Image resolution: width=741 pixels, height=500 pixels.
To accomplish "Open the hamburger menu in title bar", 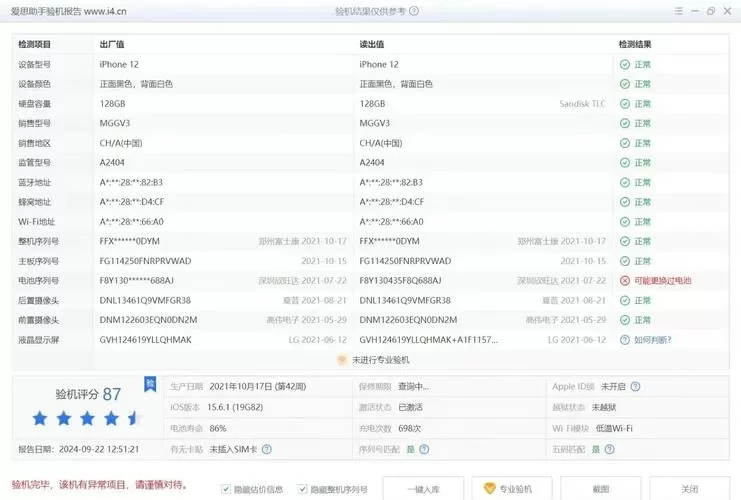I will 679,11.
